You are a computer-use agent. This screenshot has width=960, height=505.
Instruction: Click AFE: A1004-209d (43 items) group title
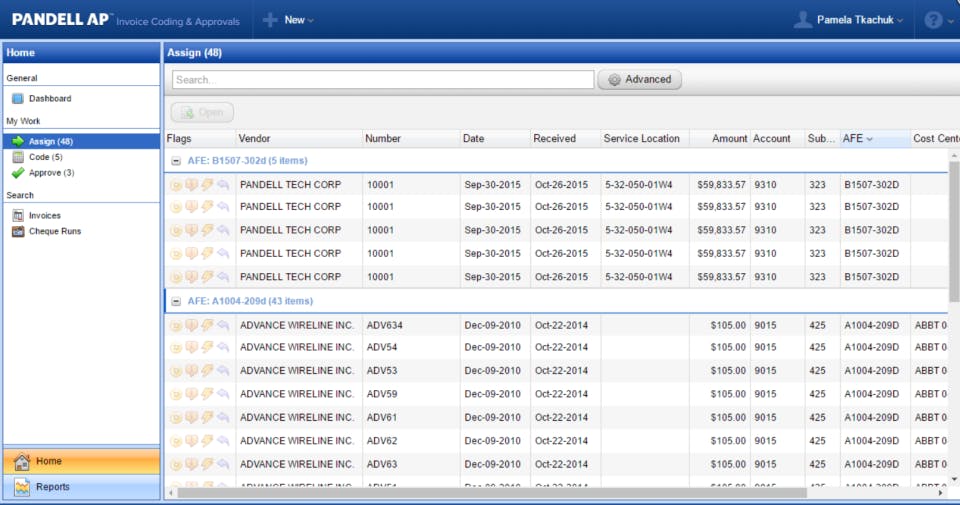(250, 301)
